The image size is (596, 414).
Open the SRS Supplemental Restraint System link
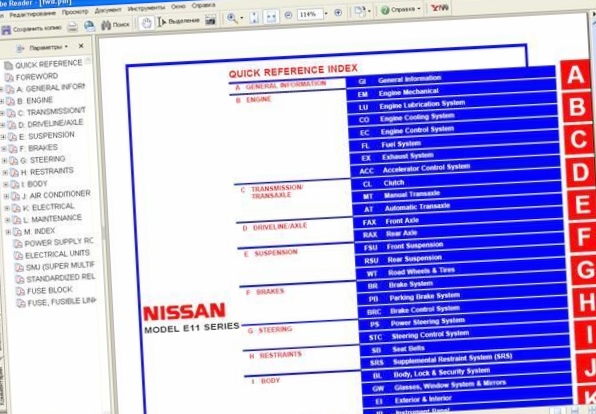pos(465,360)
